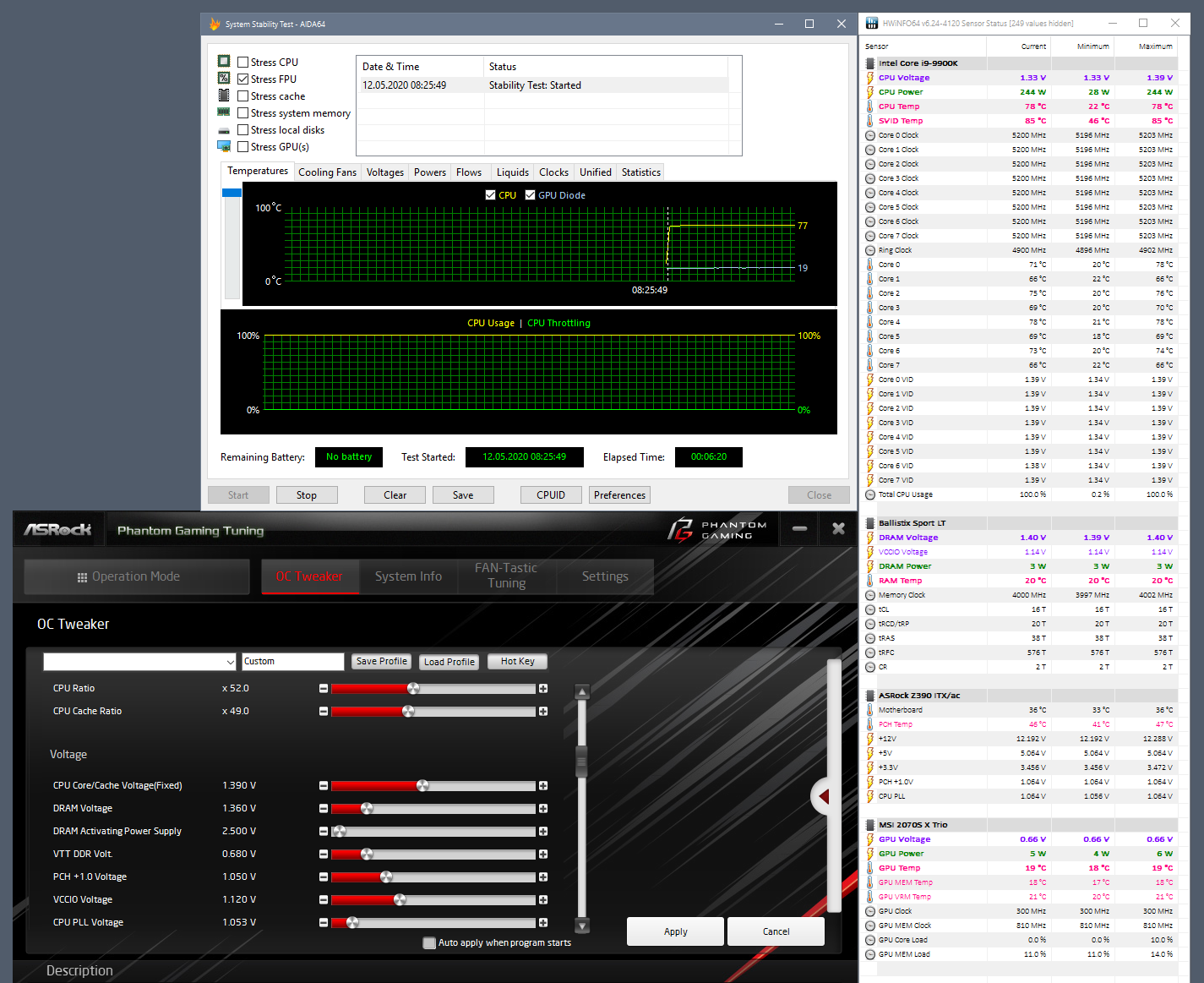Click plus icon for CPU PLL Voltage

click(543, 923)
